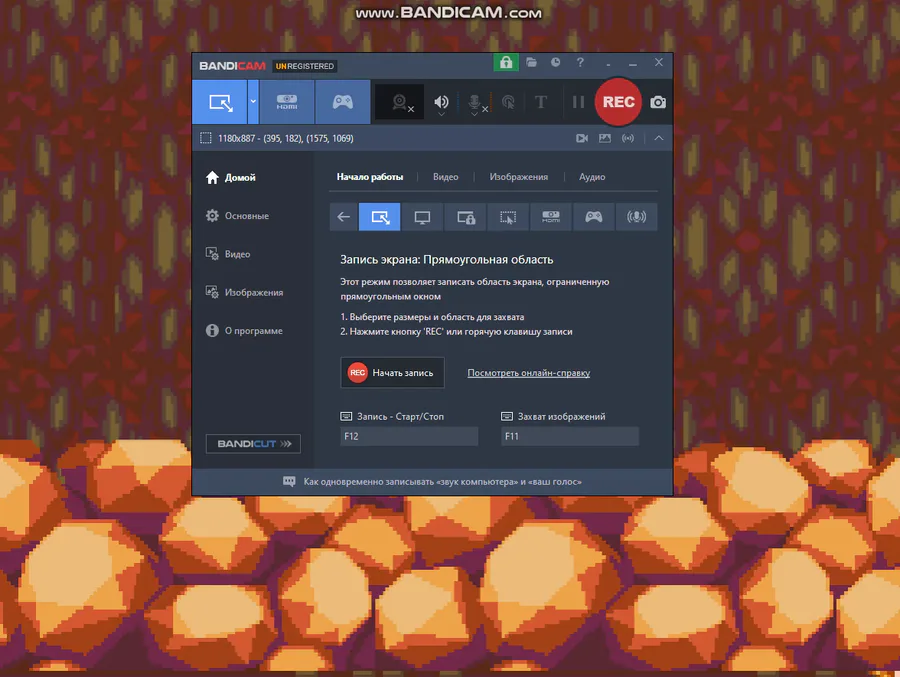The width and height of the screenshot is (900, 677).
Task: Open the Изображения sidebar section
Action: coord(244,292)
